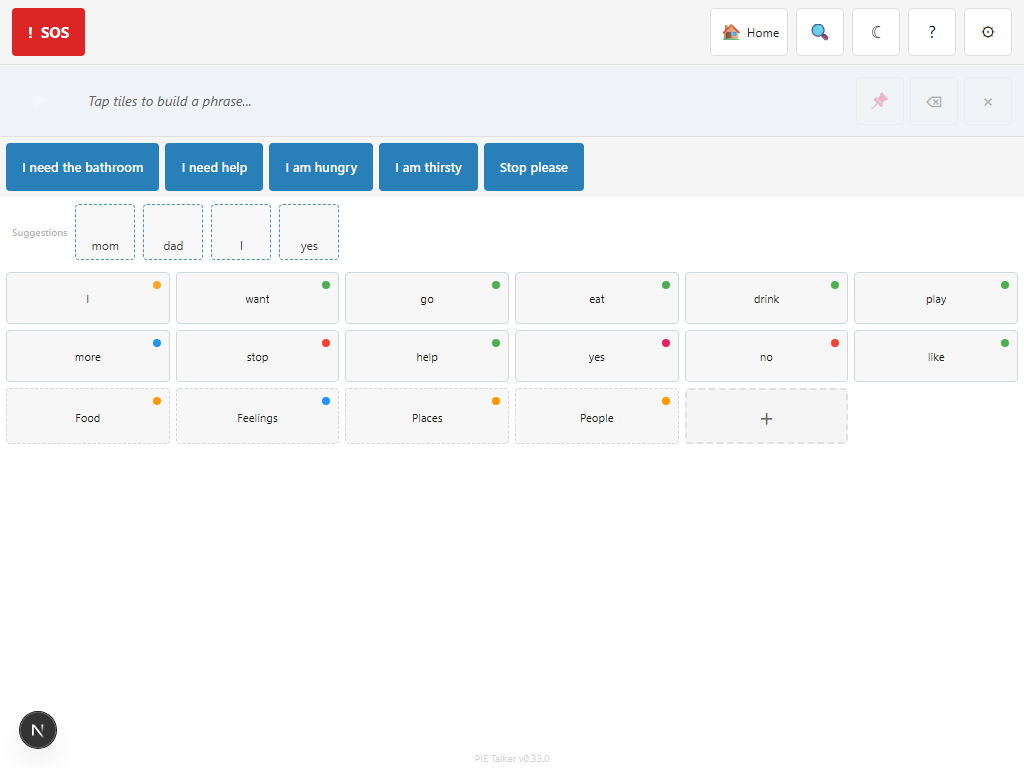The image size is (1024, 768).
Task: Select the 'I need the bathroom' quick phrase
Action: tap(83, 167)
